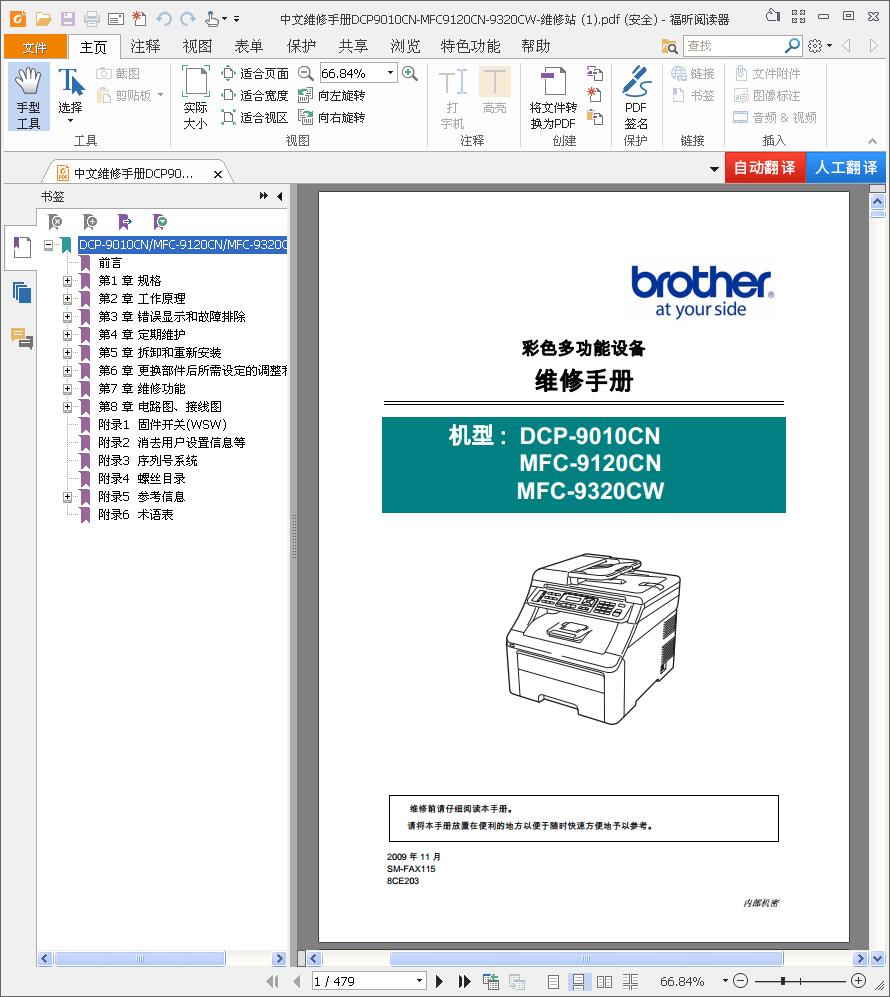Rotate the page left
Screen dimensions: 890x997
point(332,95)
